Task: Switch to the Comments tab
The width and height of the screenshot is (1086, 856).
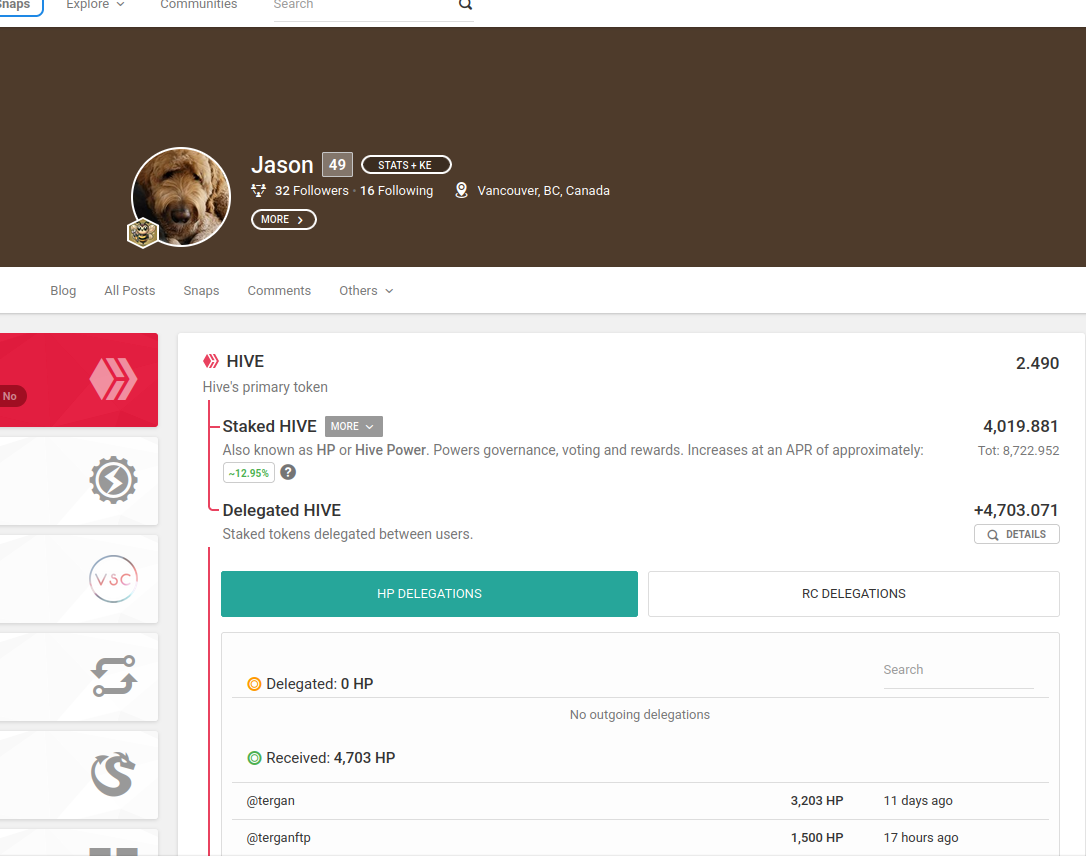Action: (279, 291)
